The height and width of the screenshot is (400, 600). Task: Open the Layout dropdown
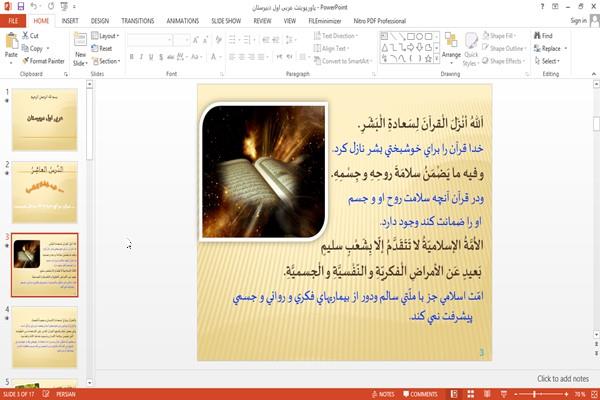tap(105, 36)
